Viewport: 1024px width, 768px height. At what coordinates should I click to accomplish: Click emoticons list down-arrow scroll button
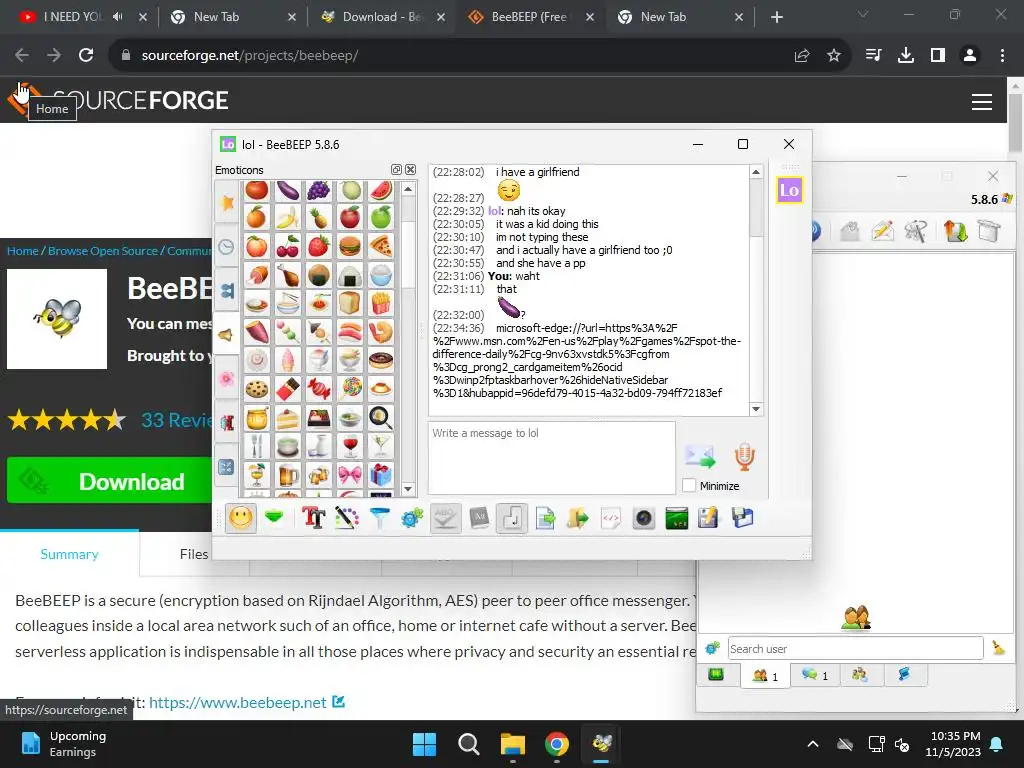[408, 488]
